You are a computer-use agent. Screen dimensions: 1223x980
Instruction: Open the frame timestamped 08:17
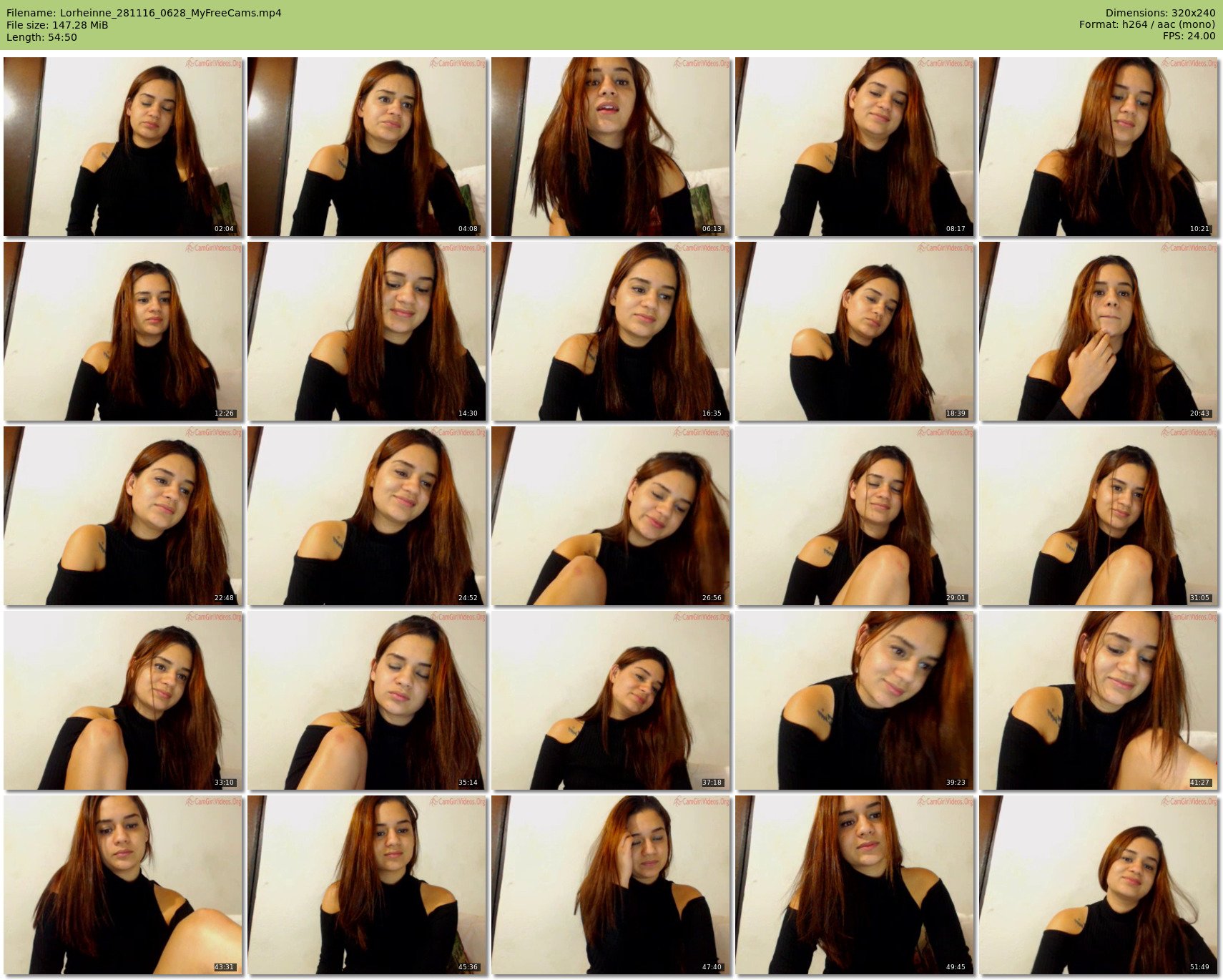(x=855, y=147)
